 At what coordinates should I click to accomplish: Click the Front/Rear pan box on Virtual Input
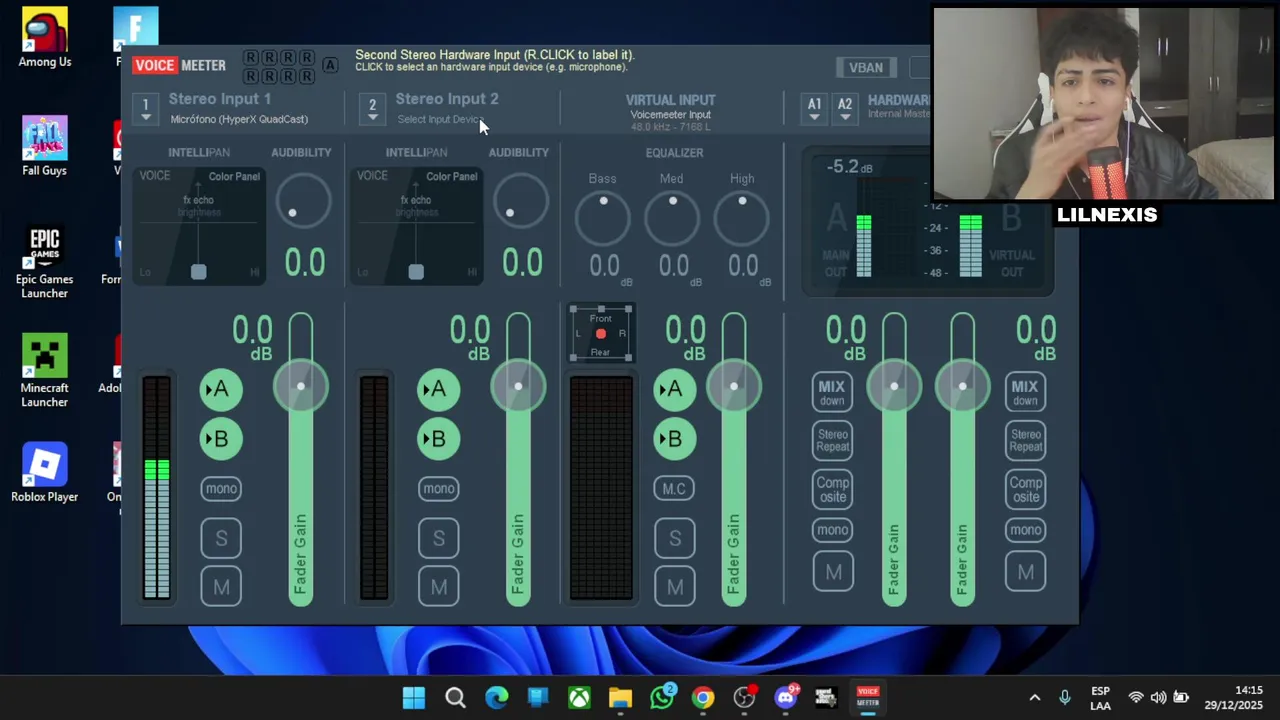(x=600, y=334)
